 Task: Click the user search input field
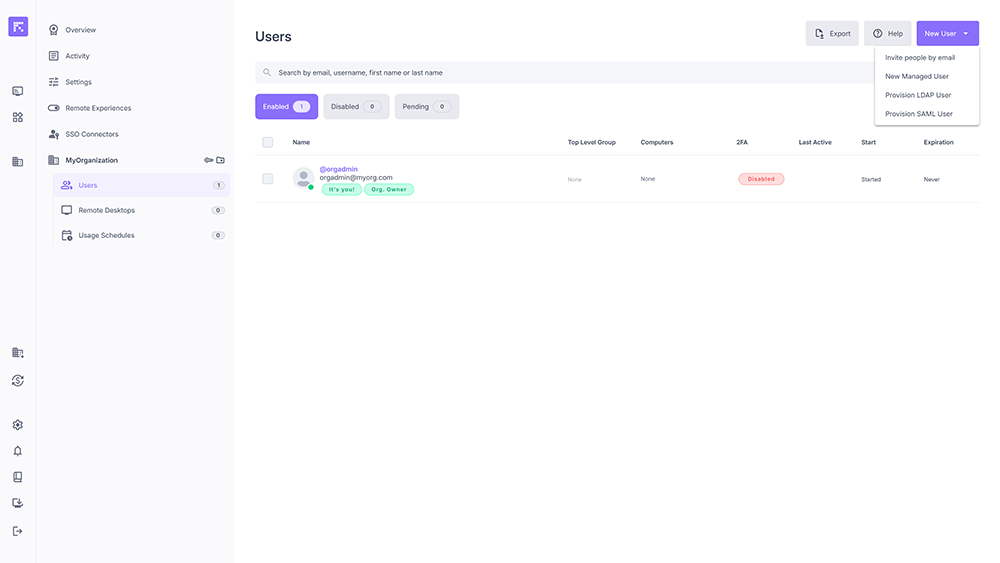[x=560, y=73]
